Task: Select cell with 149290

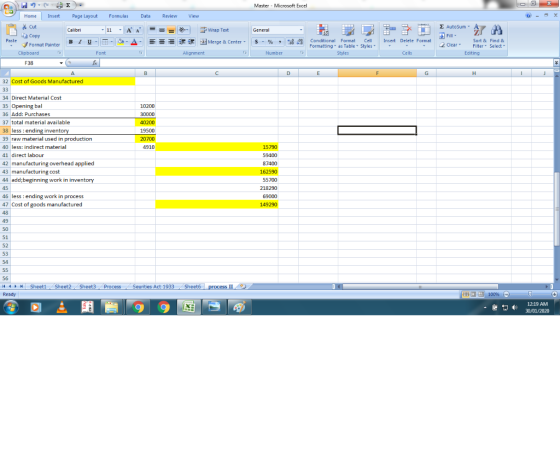Action: tap(217, 204)
